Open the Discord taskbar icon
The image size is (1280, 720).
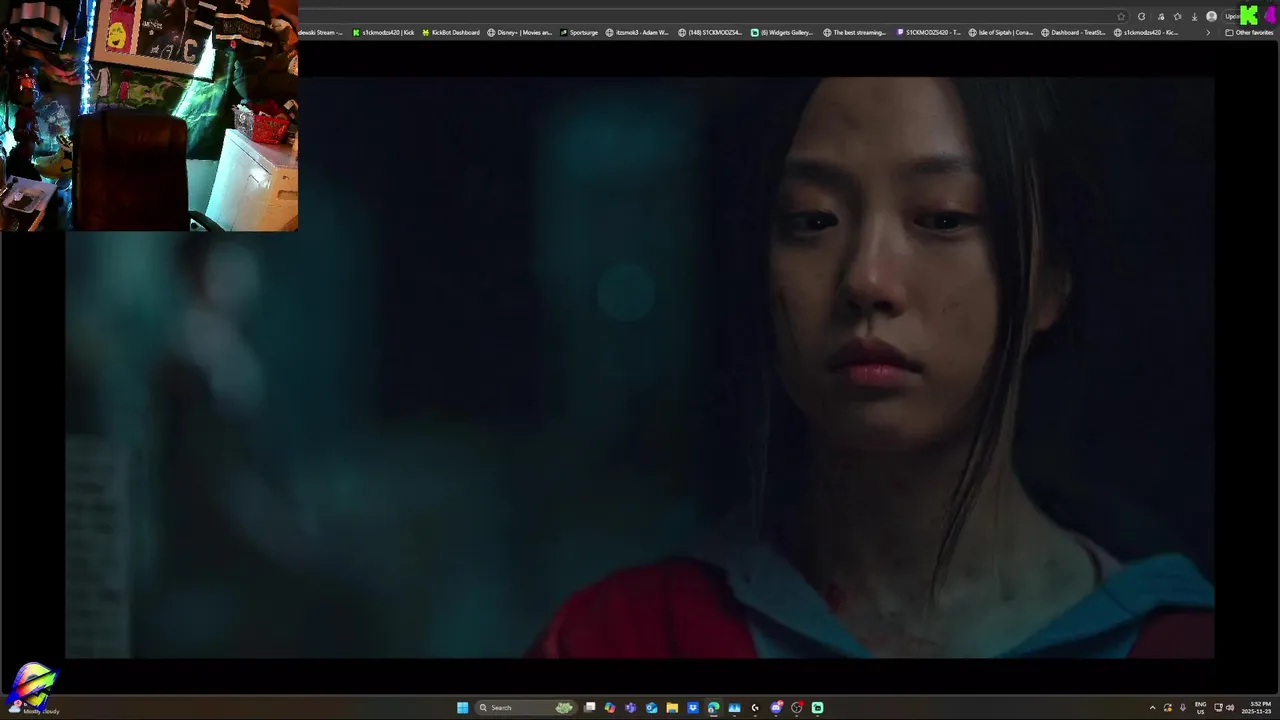click(x=776, y=708)
